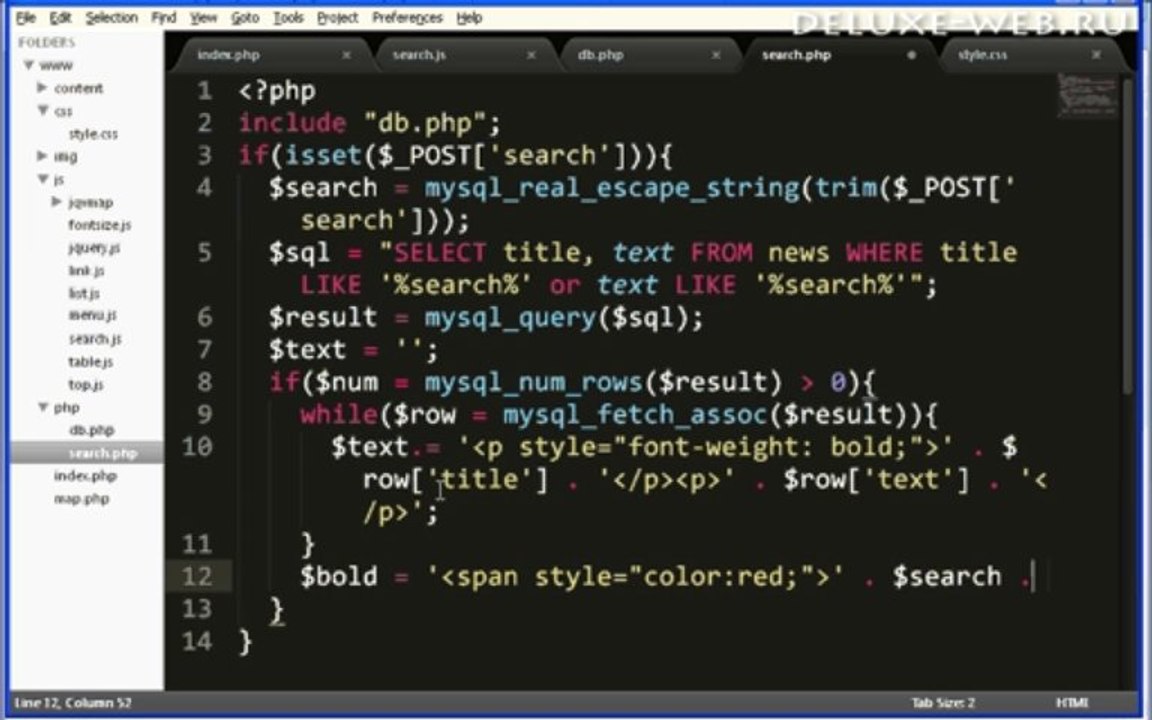The height and width of the screenshot is (720, 1152).
Task: Open the Find menu
Action: [x=164, y=18]
